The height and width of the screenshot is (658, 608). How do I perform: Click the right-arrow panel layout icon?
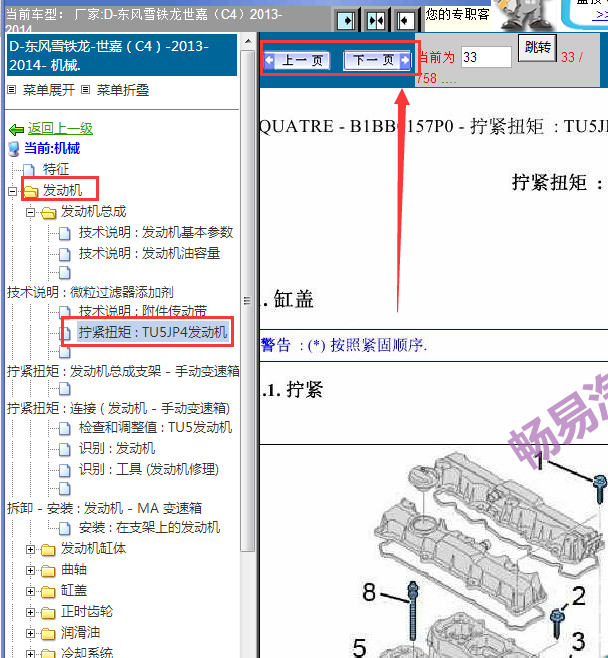pos(346,20)
